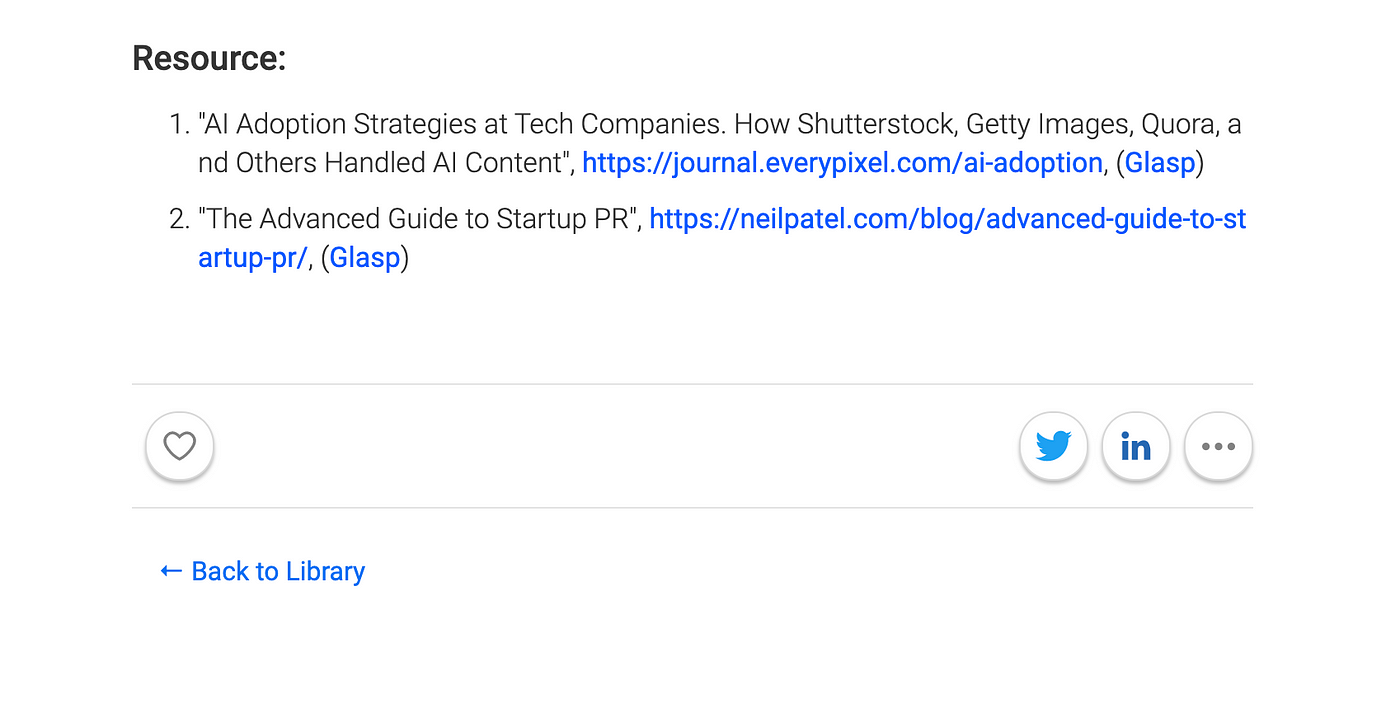Click the left arrow before Back to Library
1400x727 pixels.
tap(171, 571)
